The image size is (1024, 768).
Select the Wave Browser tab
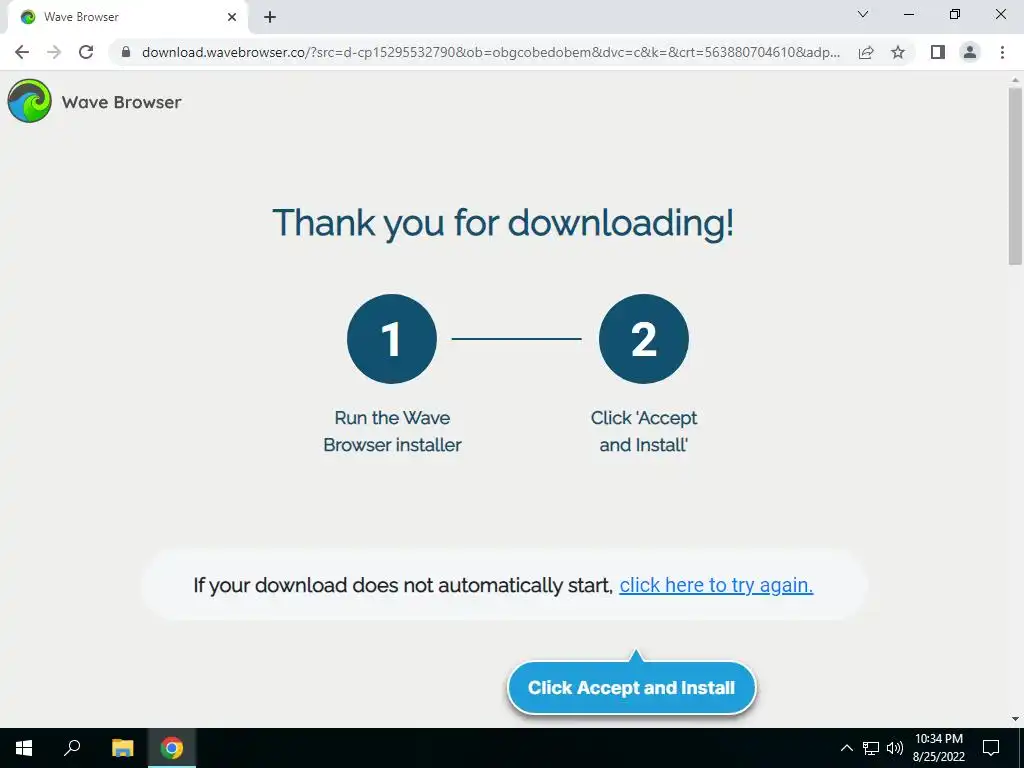click(127, 17)
